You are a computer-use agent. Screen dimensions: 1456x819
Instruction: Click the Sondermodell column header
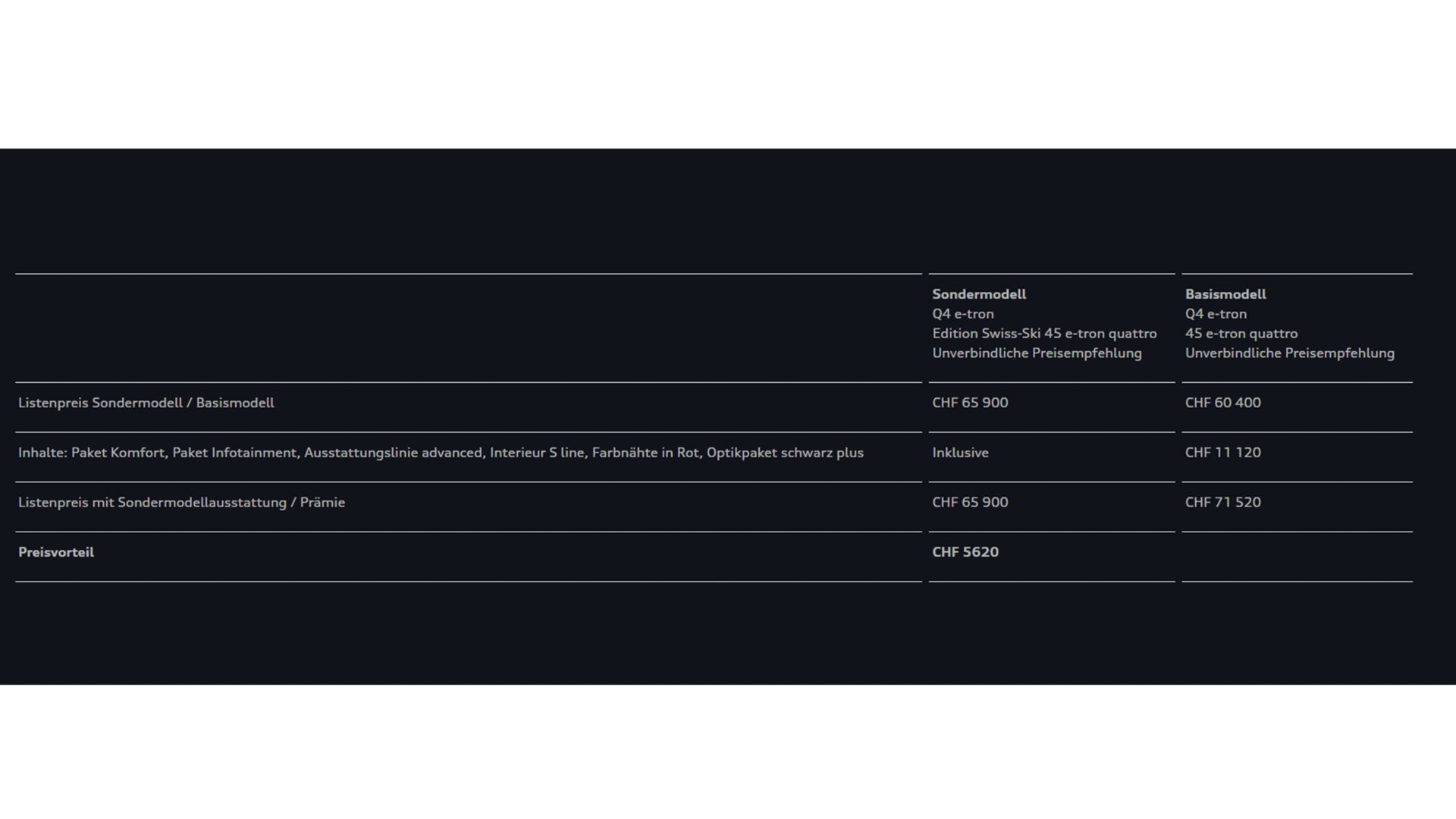(x=978, y=294)
